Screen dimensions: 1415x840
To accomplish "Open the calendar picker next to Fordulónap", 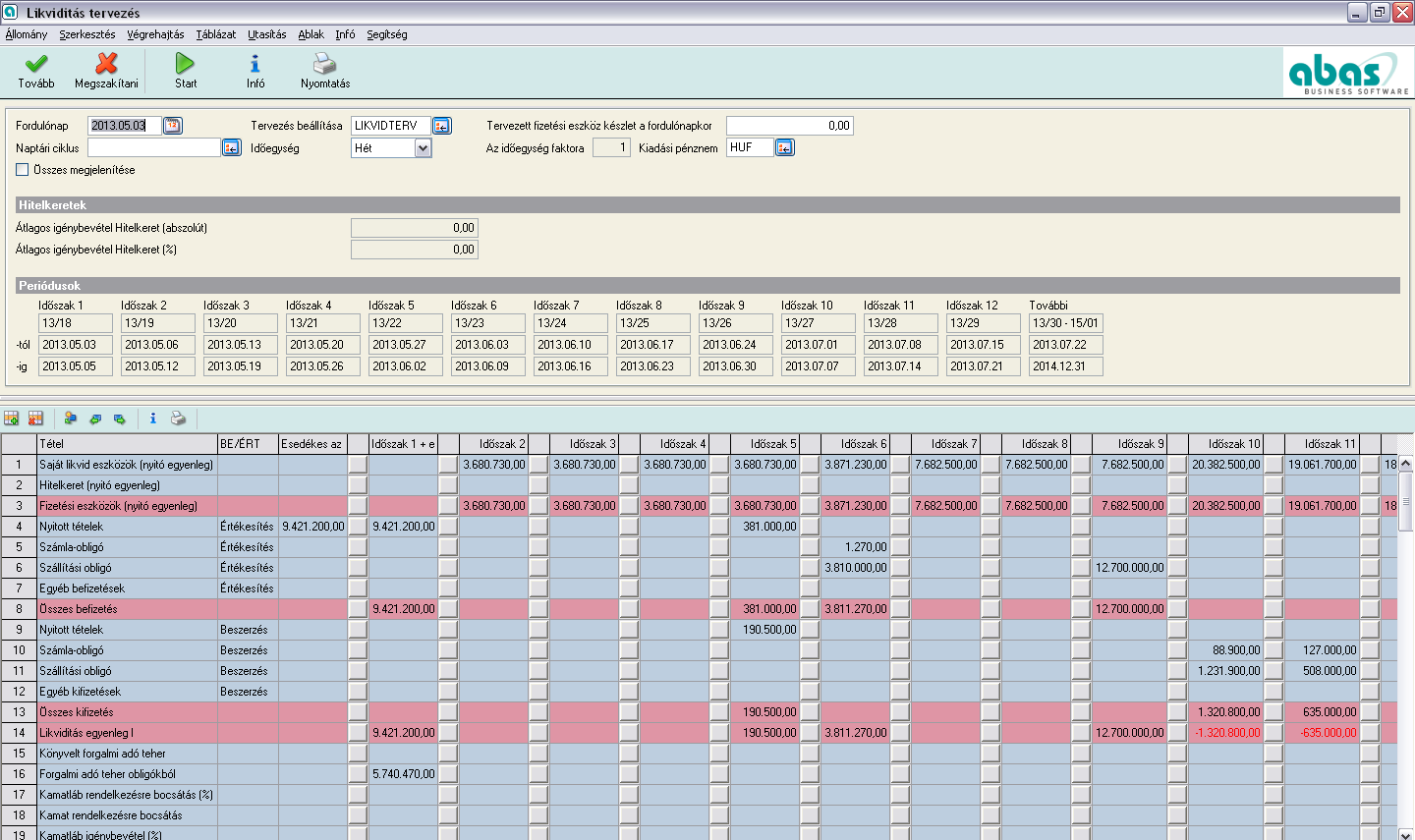I will pos(173,126).
